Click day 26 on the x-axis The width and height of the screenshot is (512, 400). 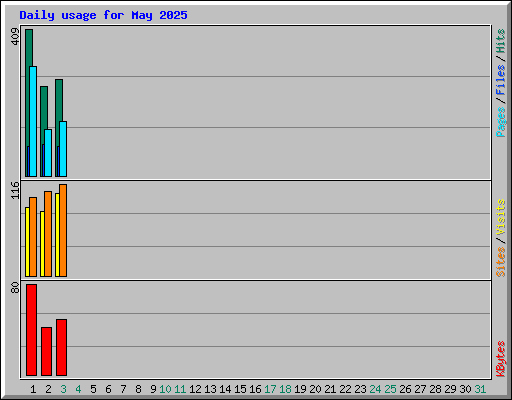click(405, 389)
